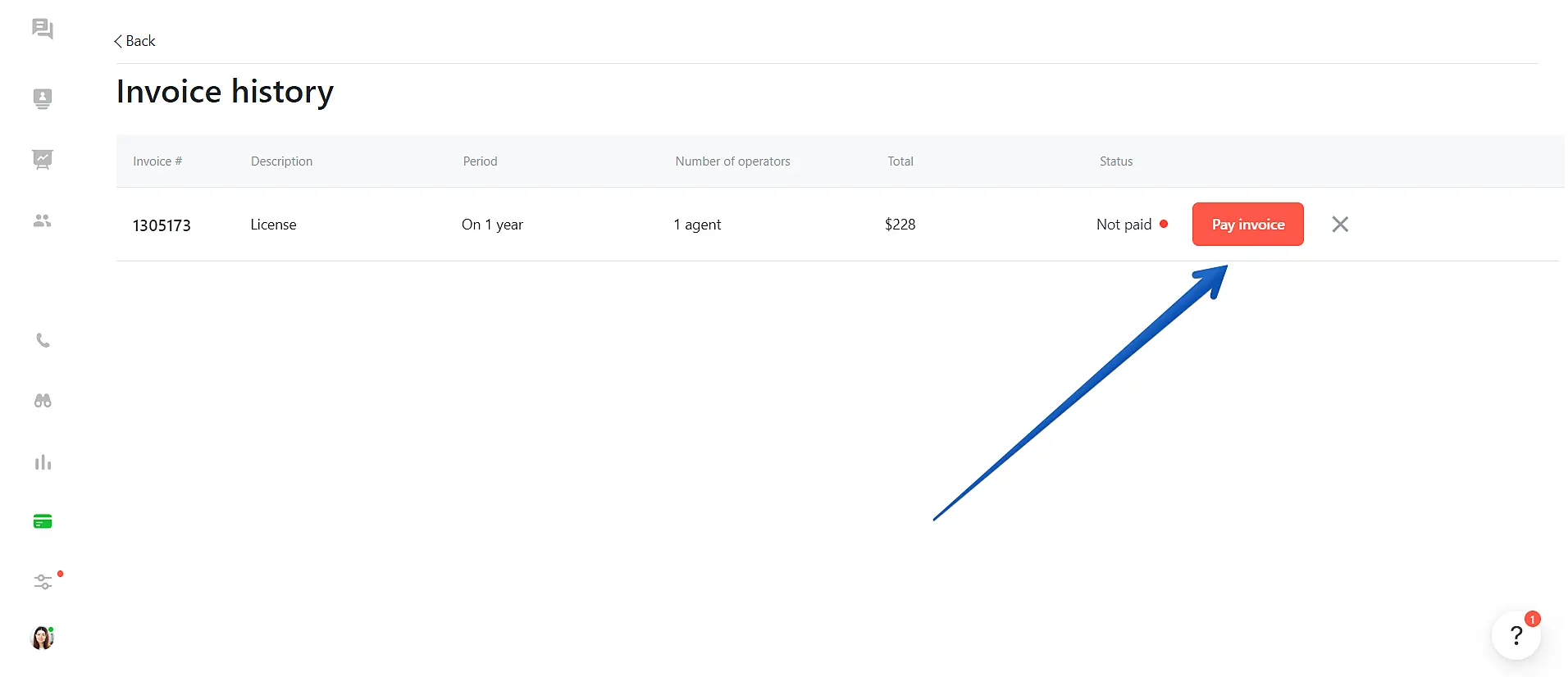Screen dimensions: 1568x677
Task: Open the help question mark button
Action: 1516,635
